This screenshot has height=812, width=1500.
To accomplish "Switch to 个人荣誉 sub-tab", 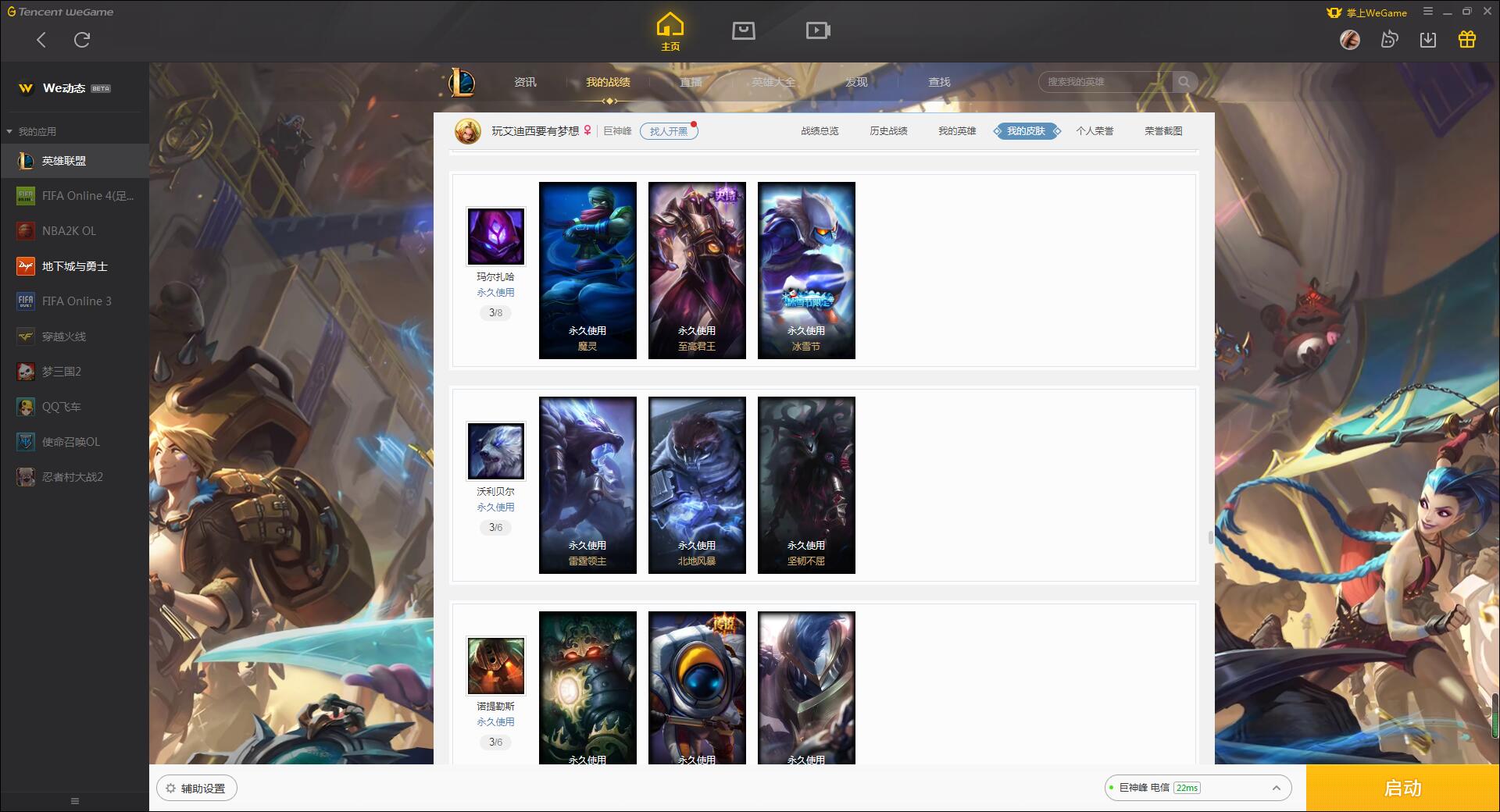I will (x=1095, y=131).
